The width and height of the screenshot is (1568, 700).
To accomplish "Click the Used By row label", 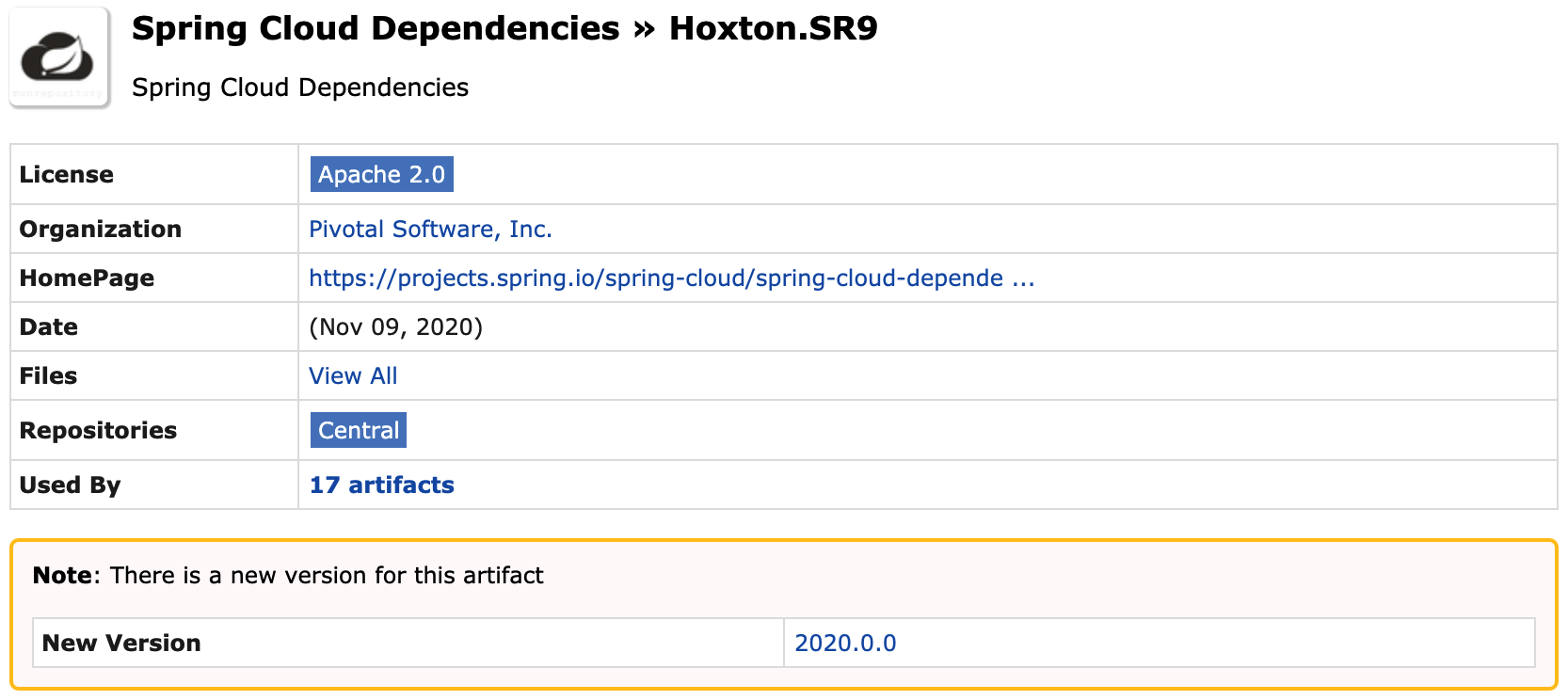I will [70, 485].
